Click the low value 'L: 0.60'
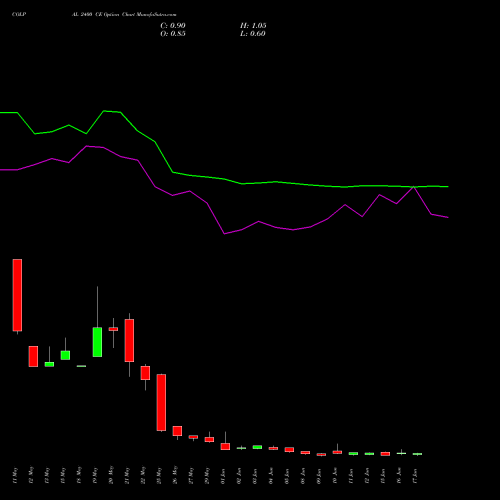The width and height of the screenshot is (500, 500). (x=253, y=34)
